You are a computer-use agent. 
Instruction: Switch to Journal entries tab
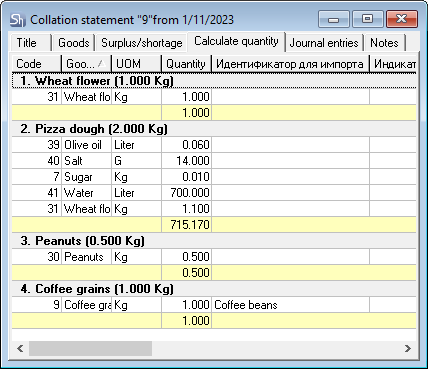(324, 43)
